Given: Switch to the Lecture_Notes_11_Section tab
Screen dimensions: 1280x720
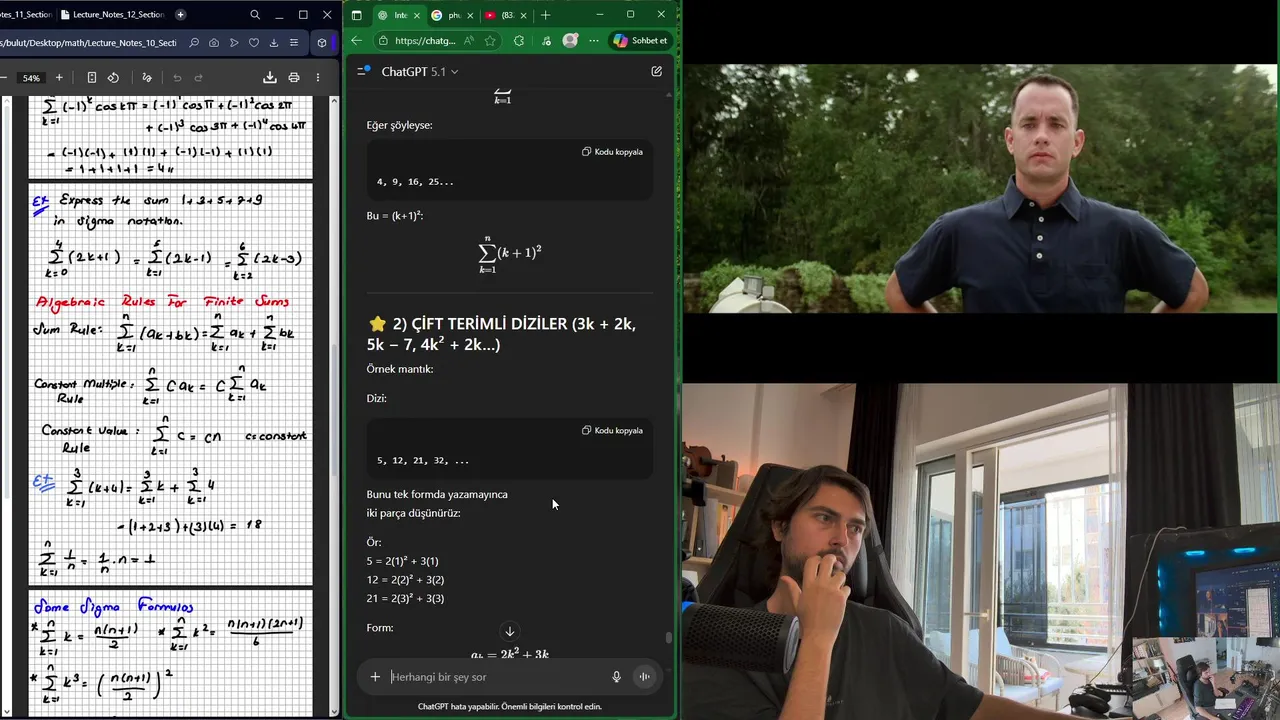Looking at the screenshot, I should coord(25,15).
